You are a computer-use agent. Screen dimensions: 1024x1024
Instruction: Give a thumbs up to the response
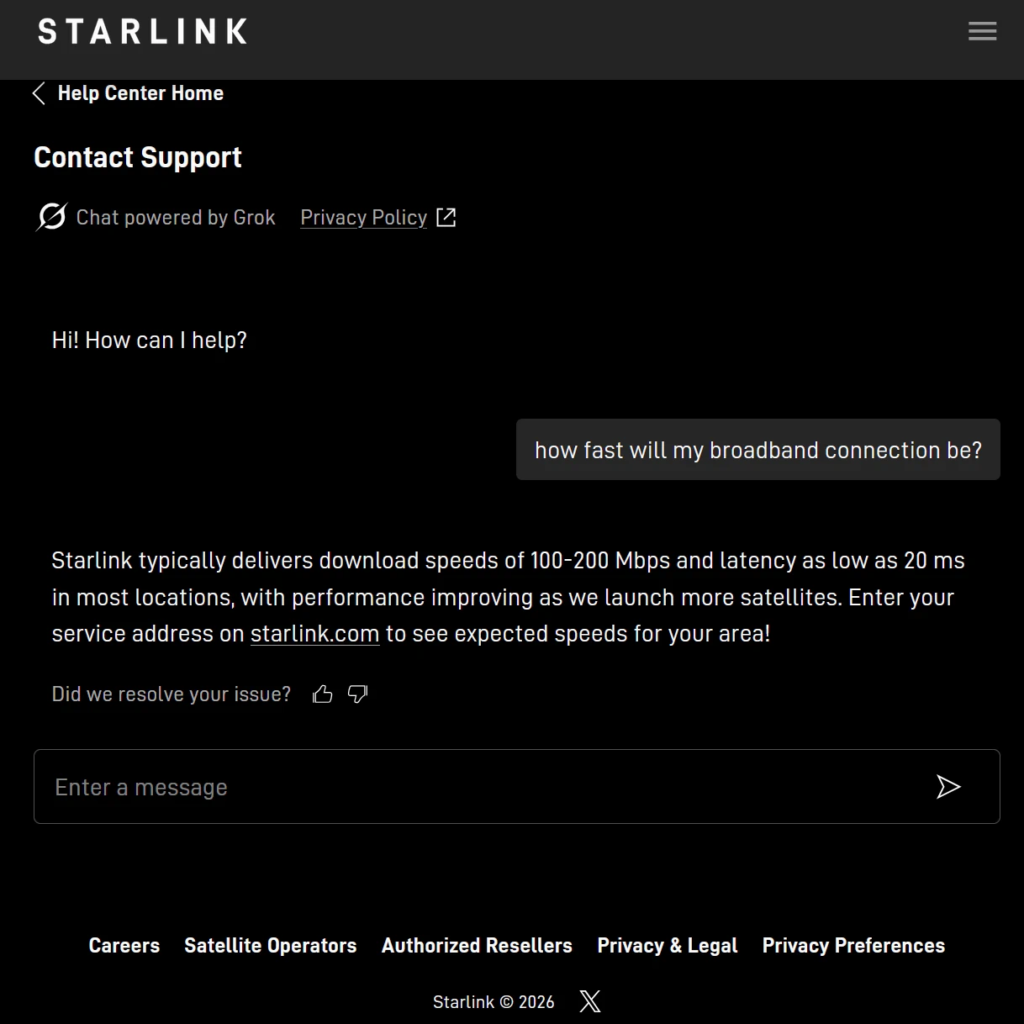tap(322, 694)
